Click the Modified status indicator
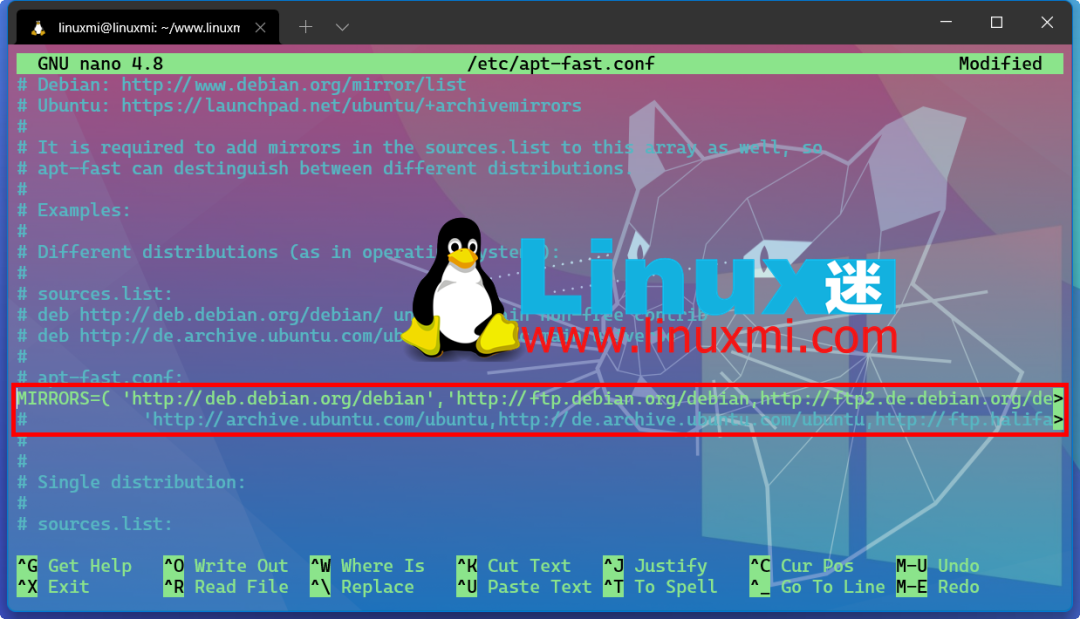The width and height of the screenshot is (1080, 619). coord(1000,64)
